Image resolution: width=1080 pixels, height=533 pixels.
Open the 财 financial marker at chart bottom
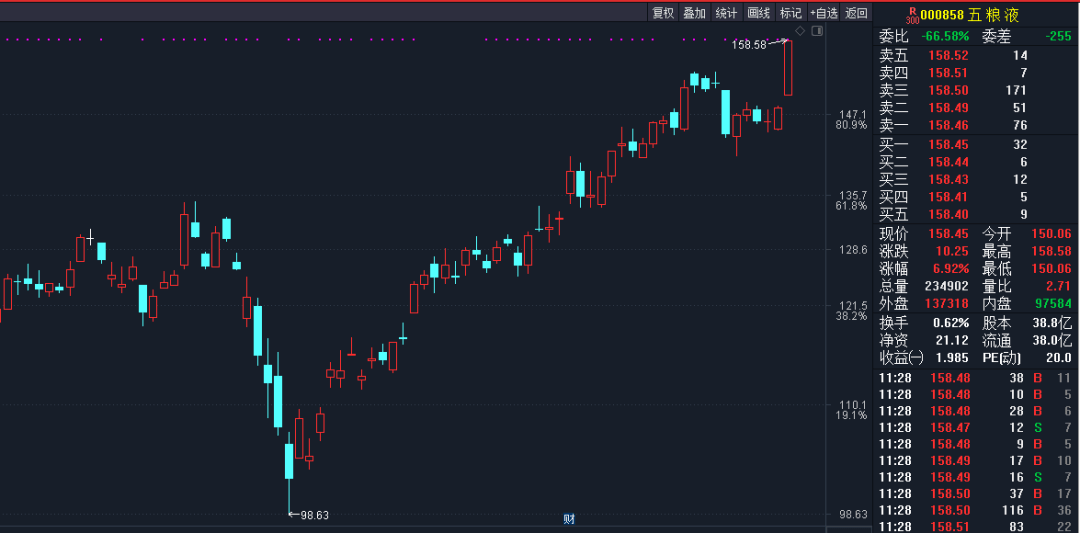tap(569, 519)
